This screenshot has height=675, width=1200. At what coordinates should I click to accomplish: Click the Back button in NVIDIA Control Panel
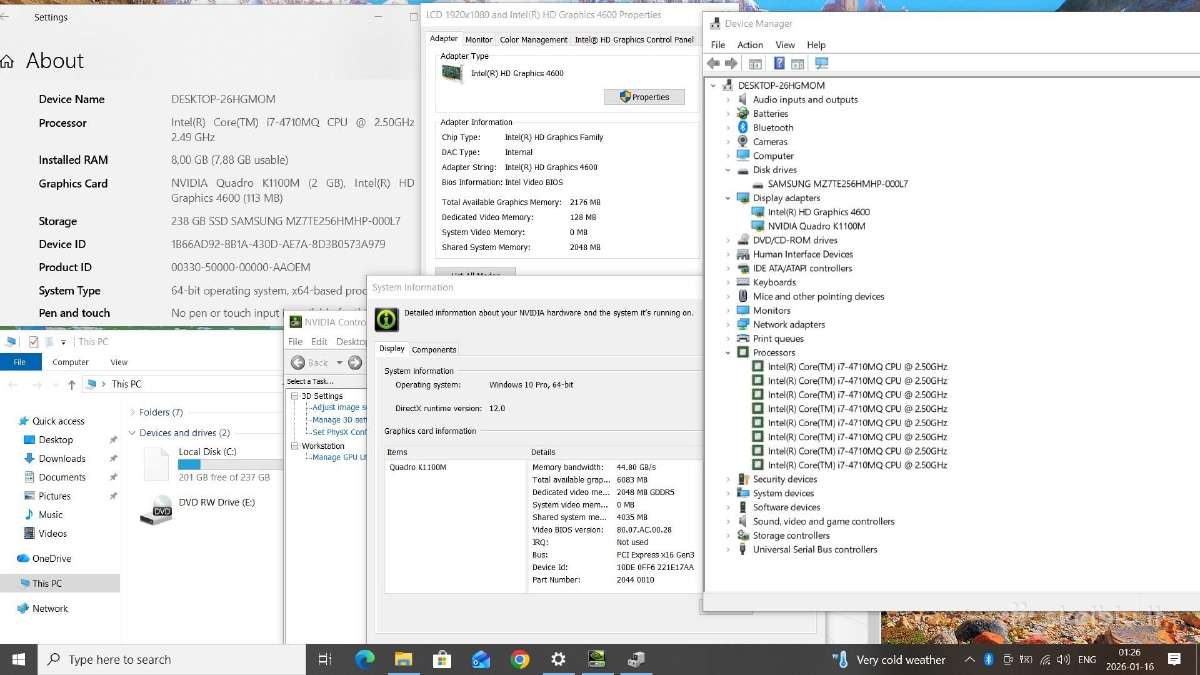(x=309, y=363)
